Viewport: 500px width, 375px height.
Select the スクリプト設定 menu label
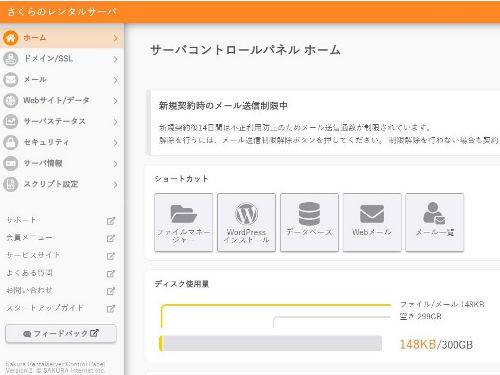[x=51, y=184]
